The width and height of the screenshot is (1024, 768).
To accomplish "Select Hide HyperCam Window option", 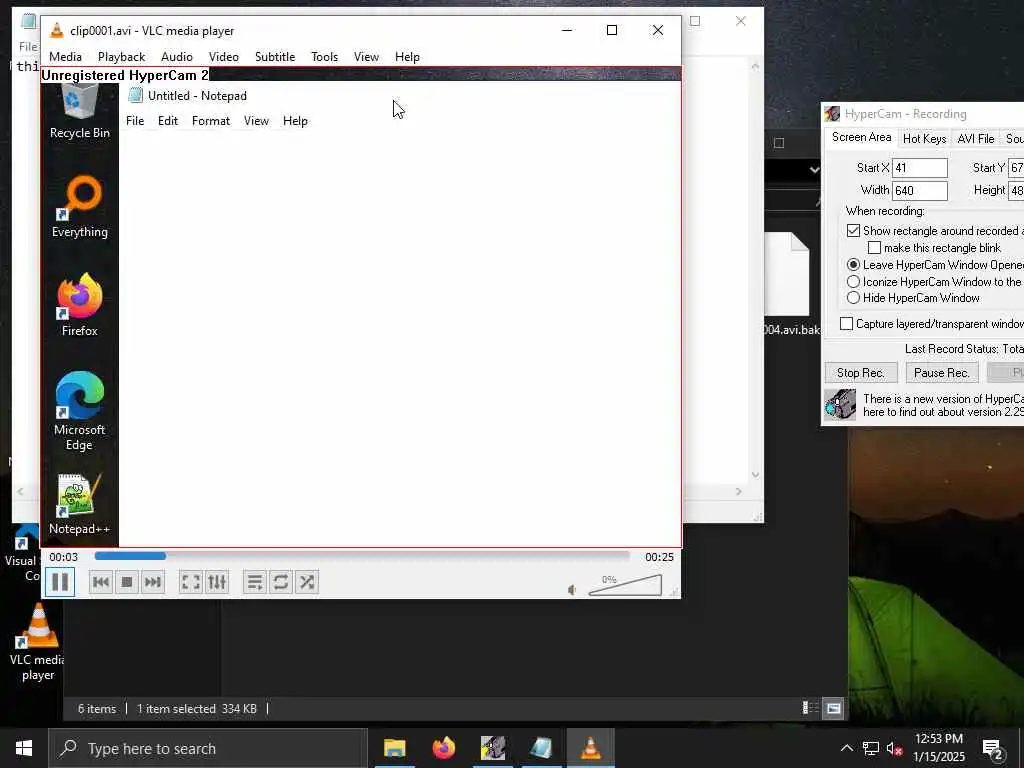I will click(x=854, y=298).
